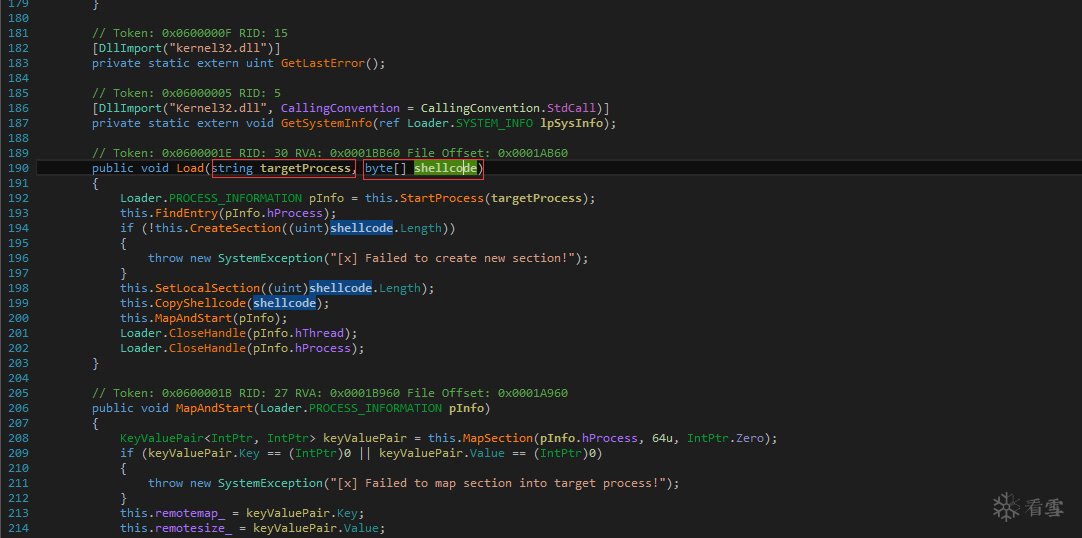
Task: Click PROCESS_INFORMATION in MapAndStart signature
Action: (x=375, y=408)
